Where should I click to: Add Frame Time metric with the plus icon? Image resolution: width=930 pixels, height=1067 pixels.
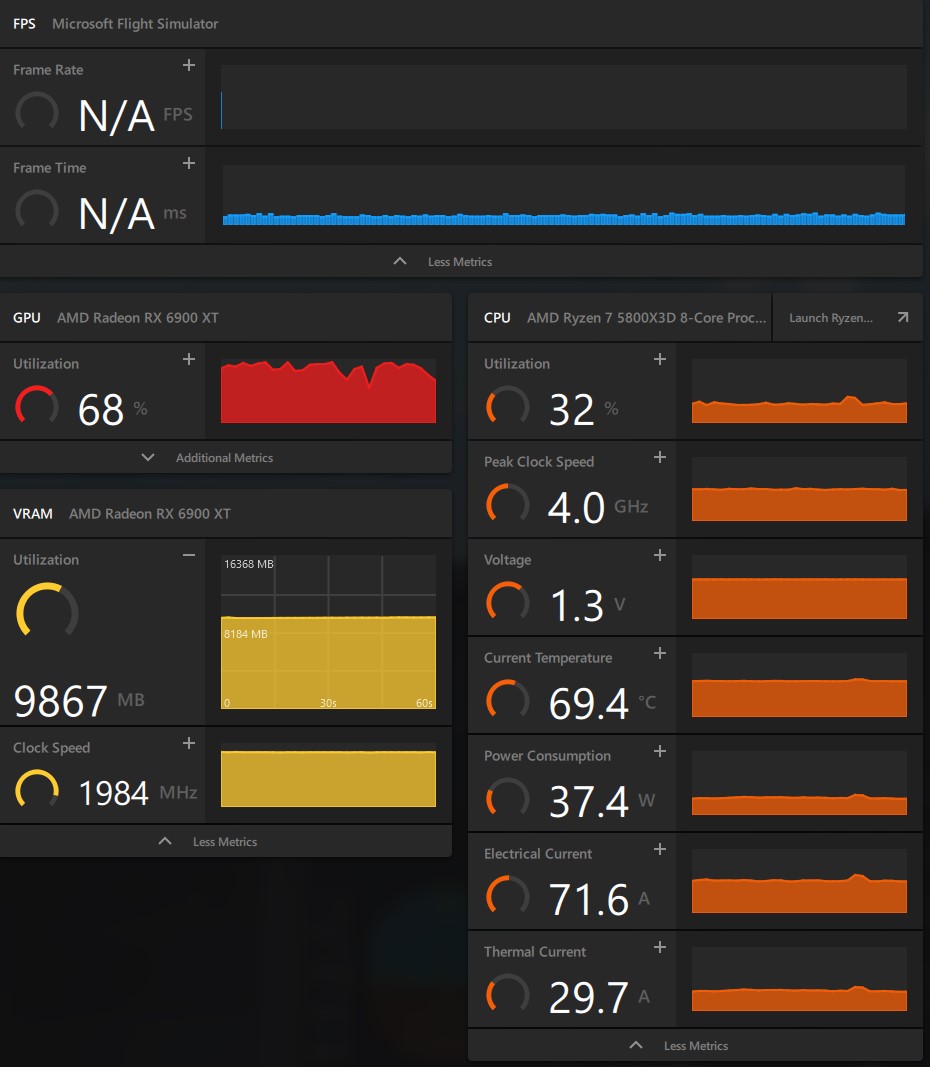[x=188, y=163]
